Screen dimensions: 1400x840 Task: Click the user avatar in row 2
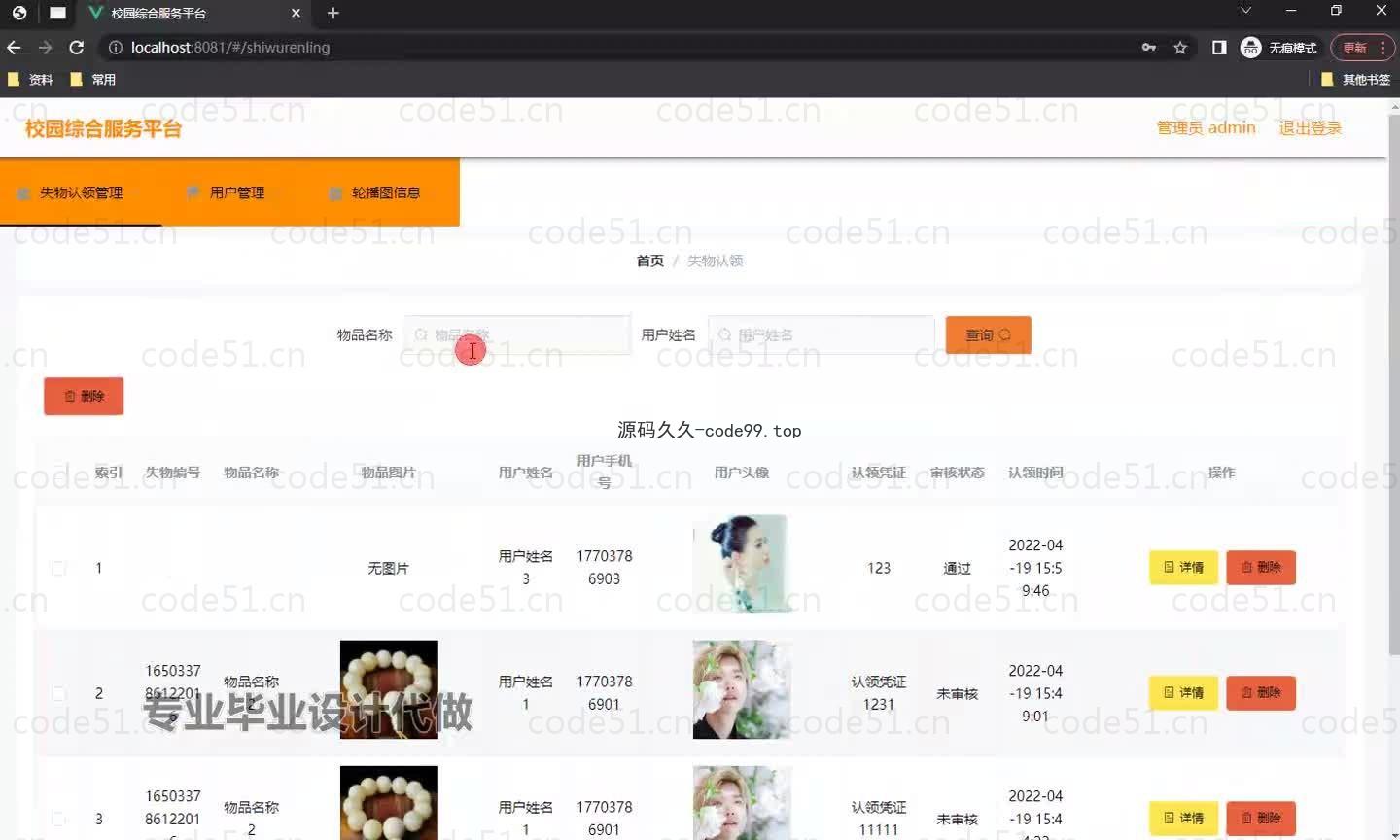[x=741, y=689]
